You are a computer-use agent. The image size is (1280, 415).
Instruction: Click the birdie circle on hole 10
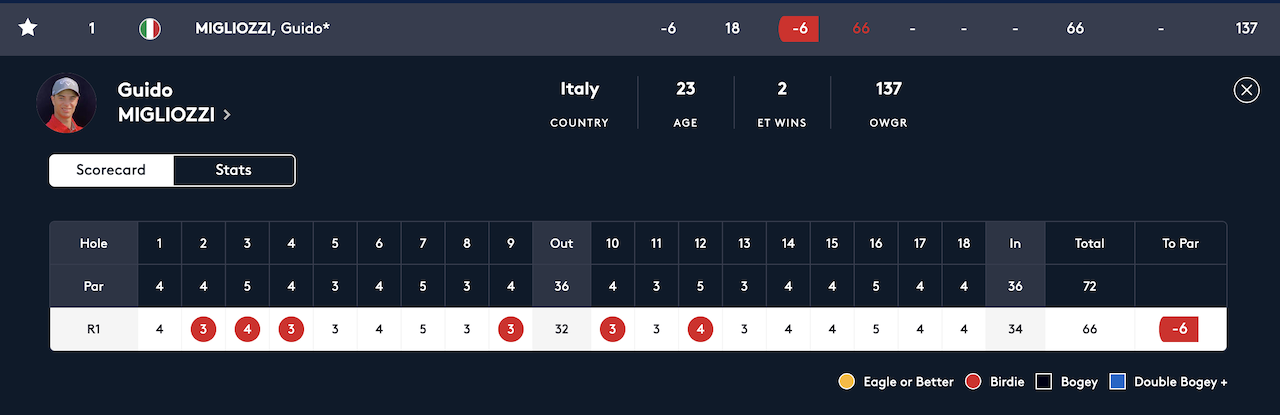[613, 329]
